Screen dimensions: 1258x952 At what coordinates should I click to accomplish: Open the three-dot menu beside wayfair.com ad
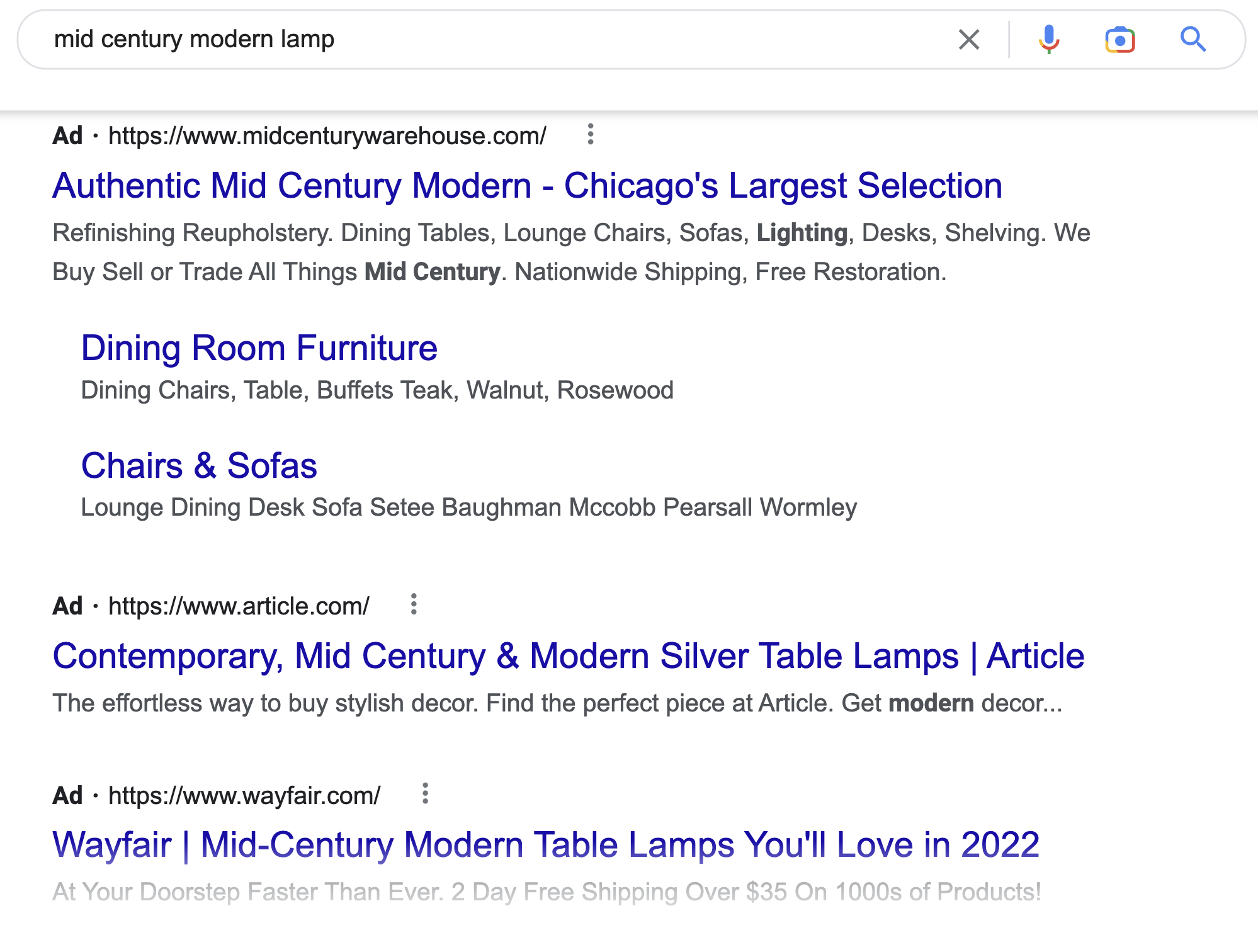pos(425,793)
